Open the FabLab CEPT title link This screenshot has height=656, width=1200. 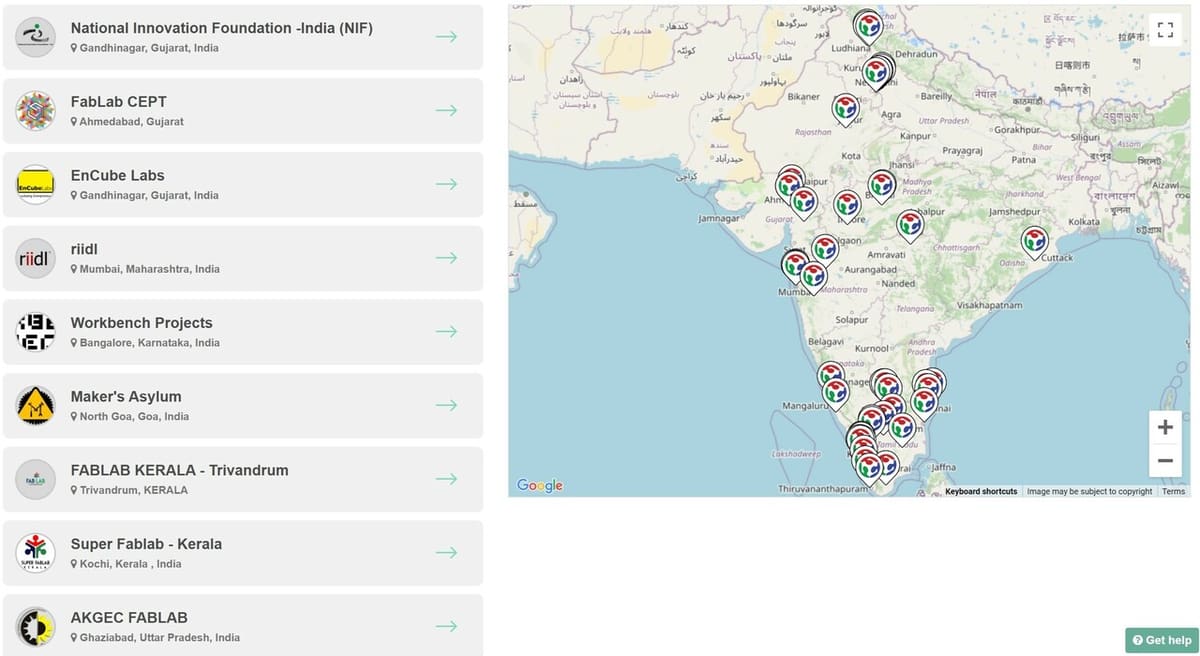click(118, 102)
